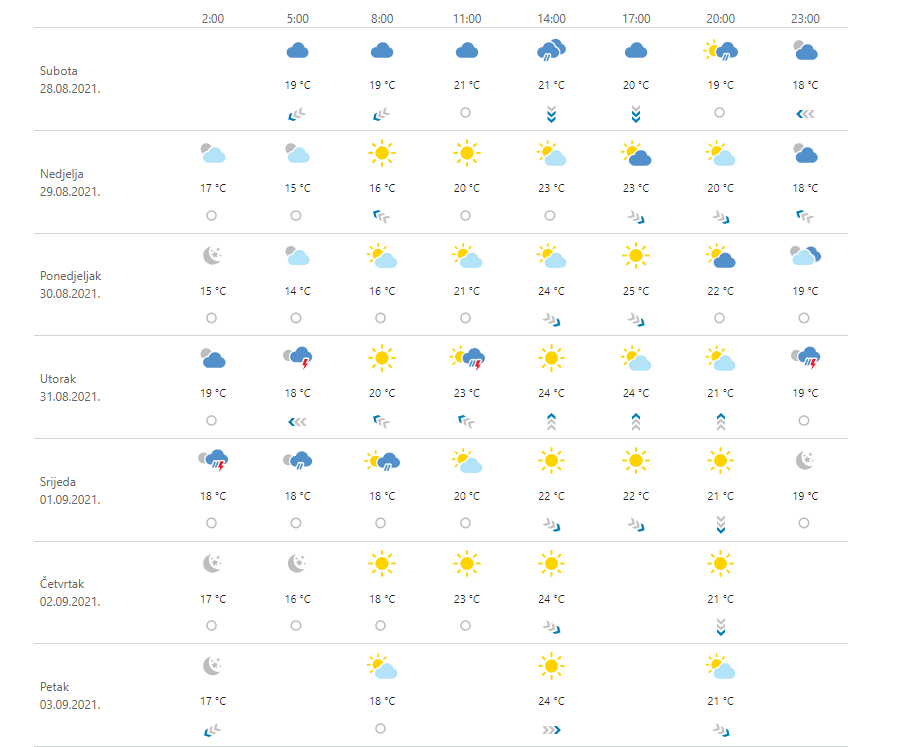Image resolution: width=904 pixels, height=747 pixels.
Task: Click Saturday 14:00 rain cloud icon
Action: [x=551, y=51]
